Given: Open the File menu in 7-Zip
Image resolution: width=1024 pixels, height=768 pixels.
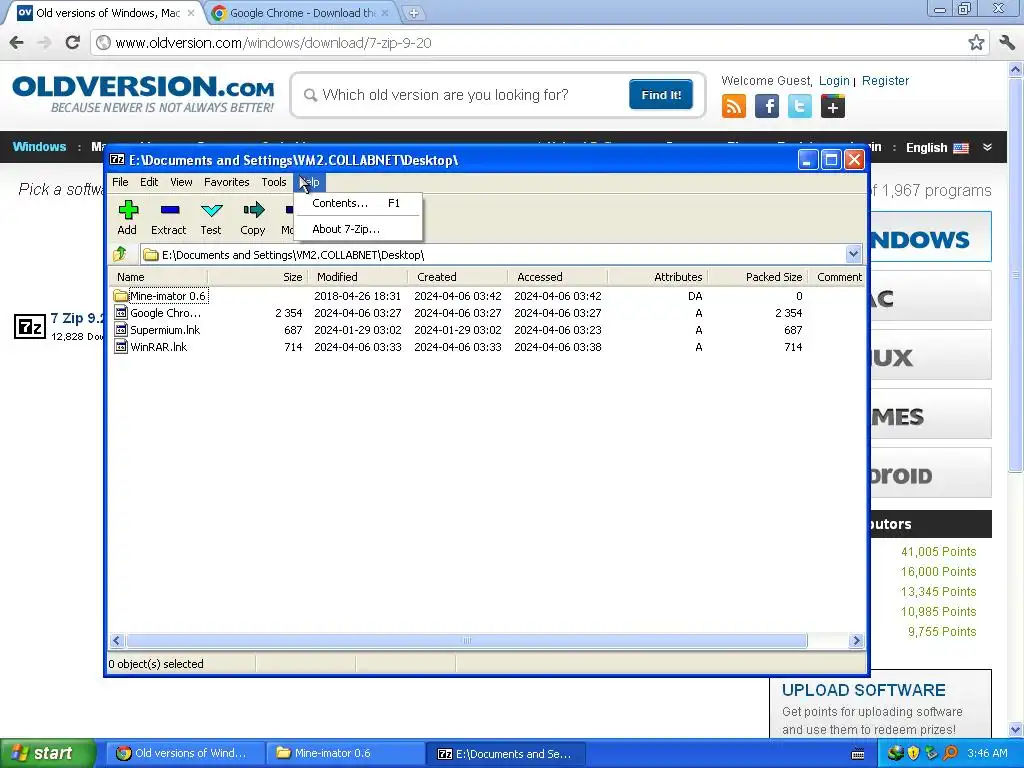Looking at the screenshot, I should 120,182.
